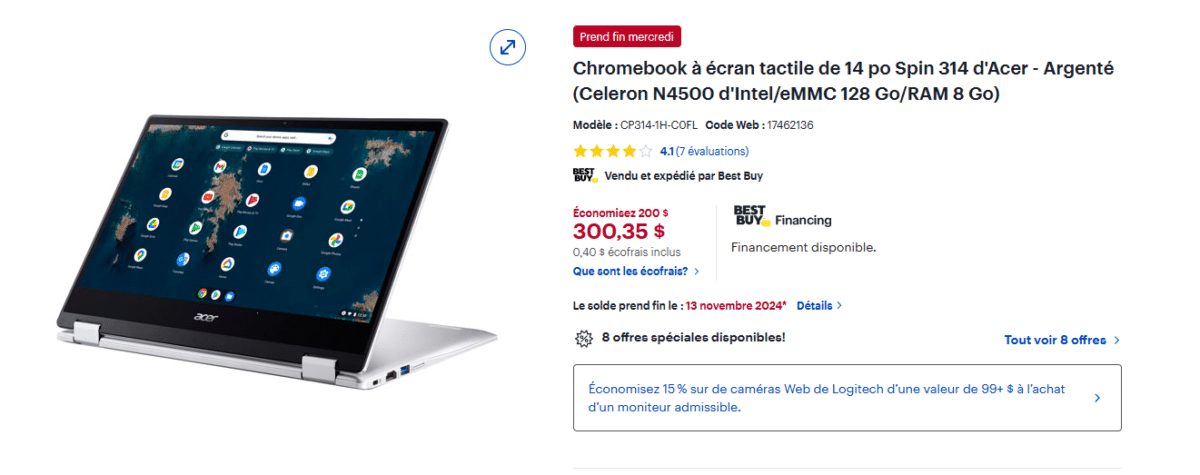This screenshot has height=475, width=1200.
Task: Open the Que sont les écofrais link
Action: coord(630,271)
